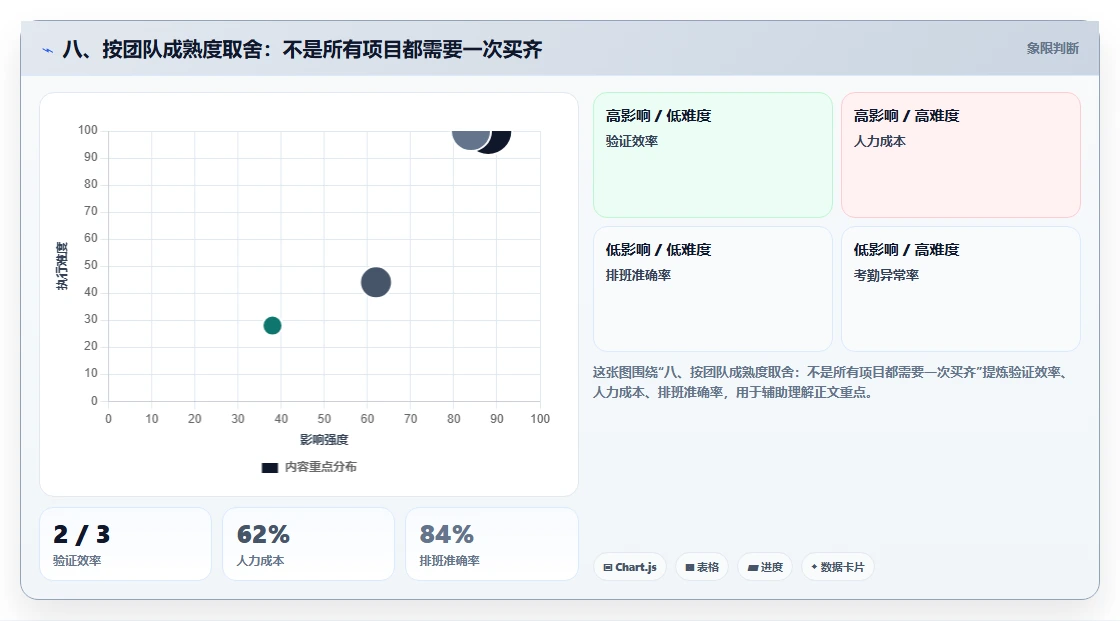This screenshot has width=1120, height=621.
Task: Click the small blue icon beside the title
Action: tap(47, 50)
